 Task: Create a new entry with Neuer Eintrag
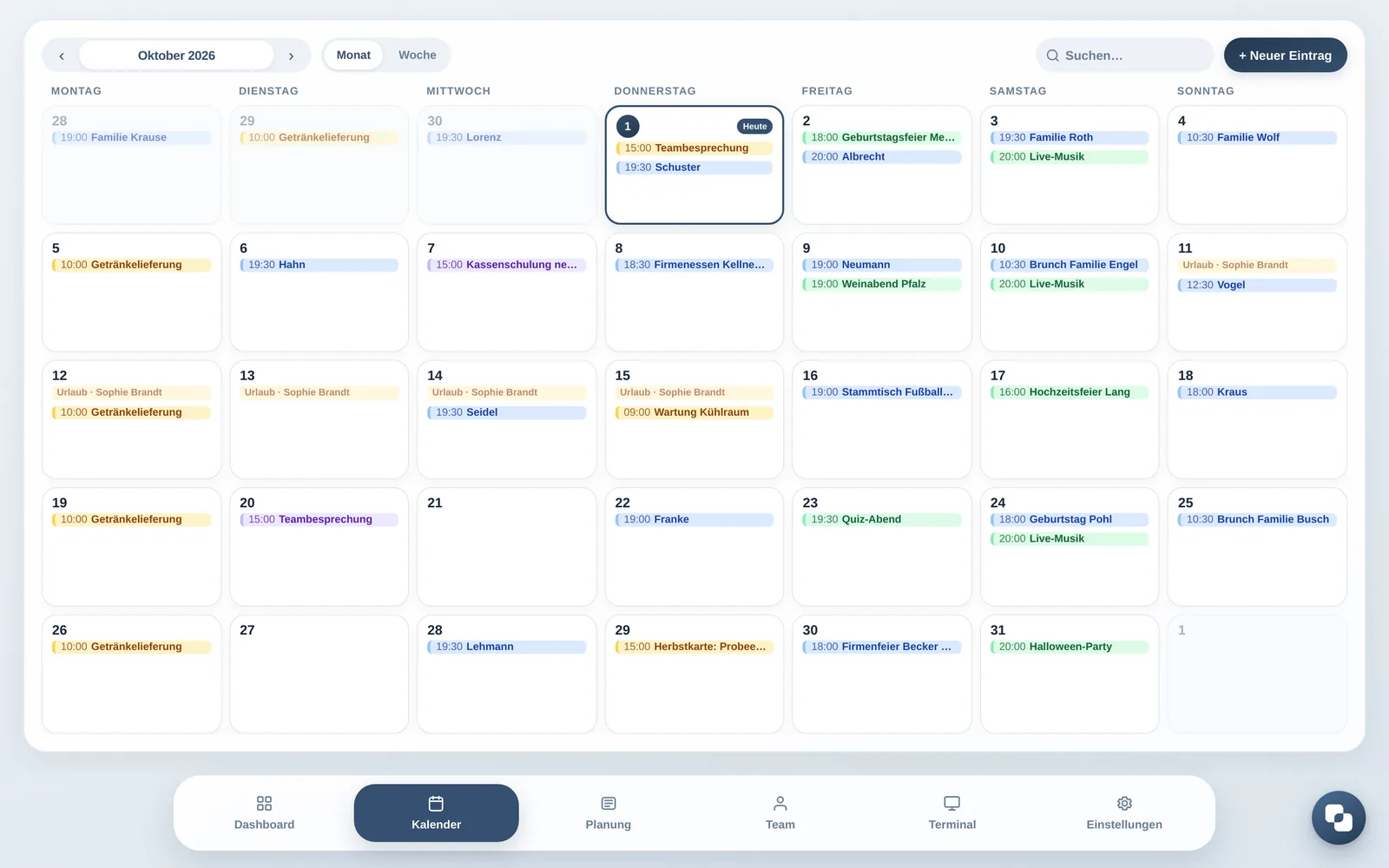click(x=1285, y=55)
